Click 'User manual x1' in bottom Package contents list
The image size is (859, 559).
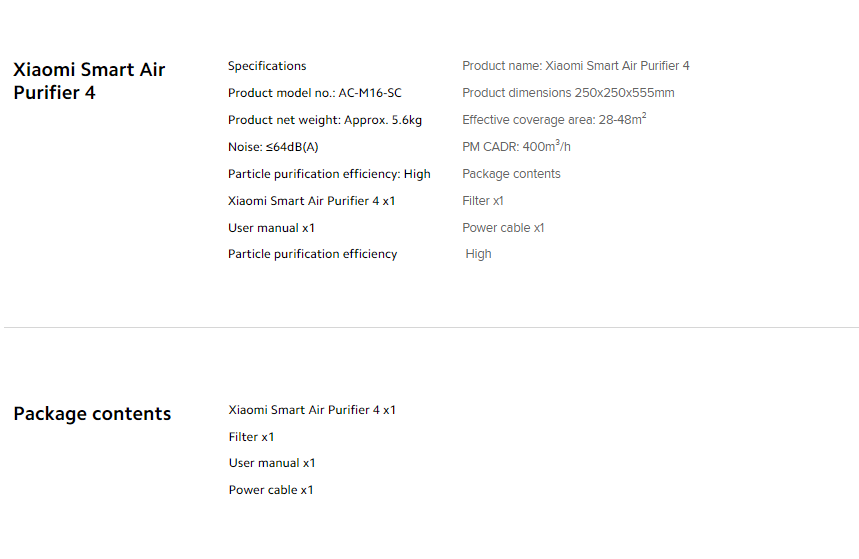(272, 463)
